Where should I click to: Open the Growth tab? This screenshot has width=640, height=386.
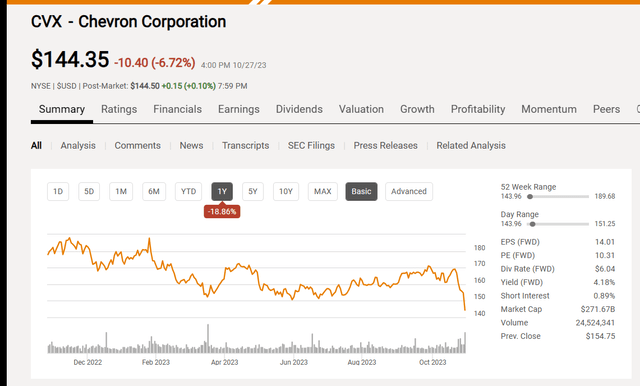click(417, 109)
